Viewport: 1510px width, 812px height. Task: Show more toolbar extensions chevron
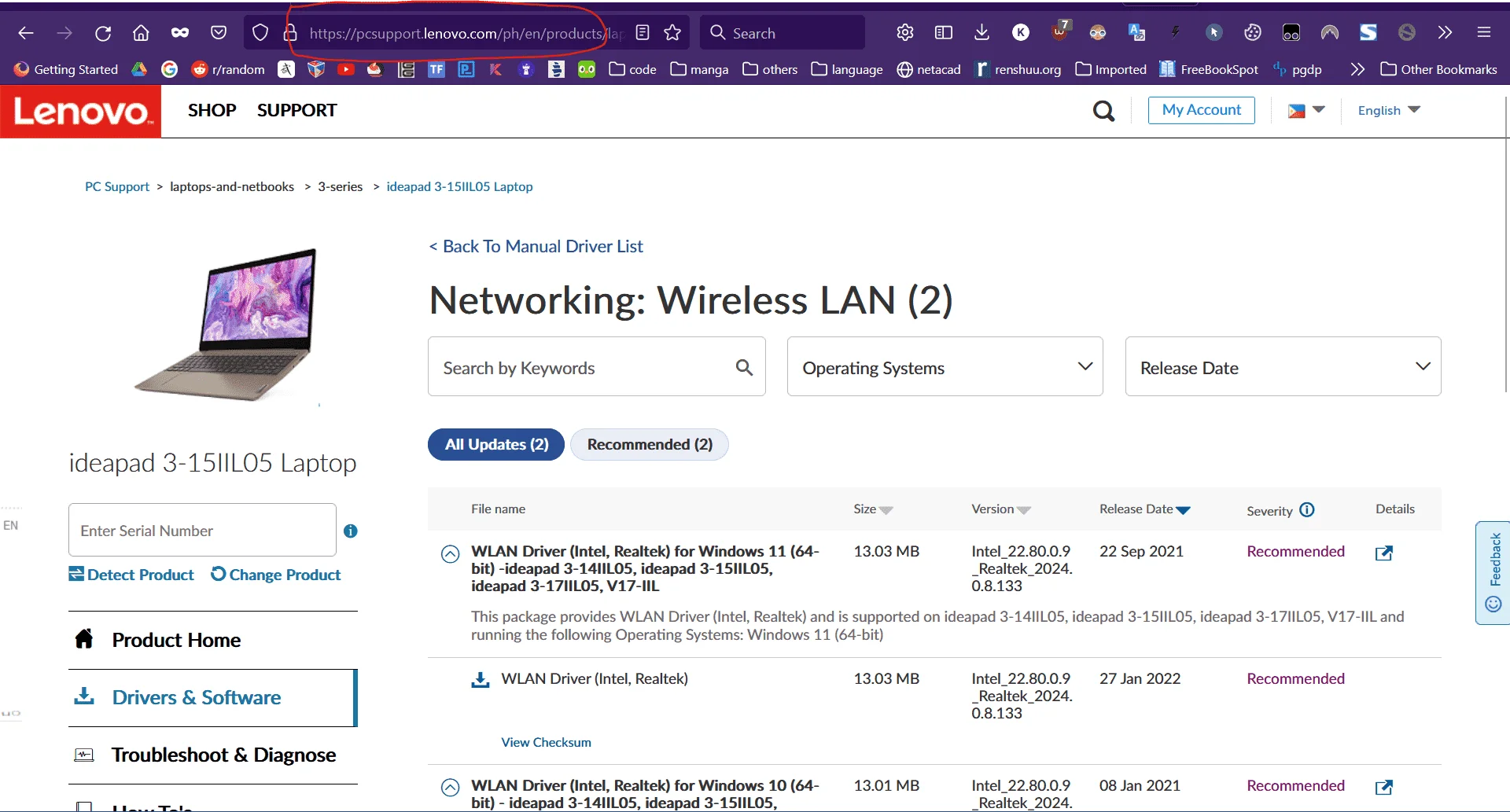pyautogui.click(x=1446, y=33)
